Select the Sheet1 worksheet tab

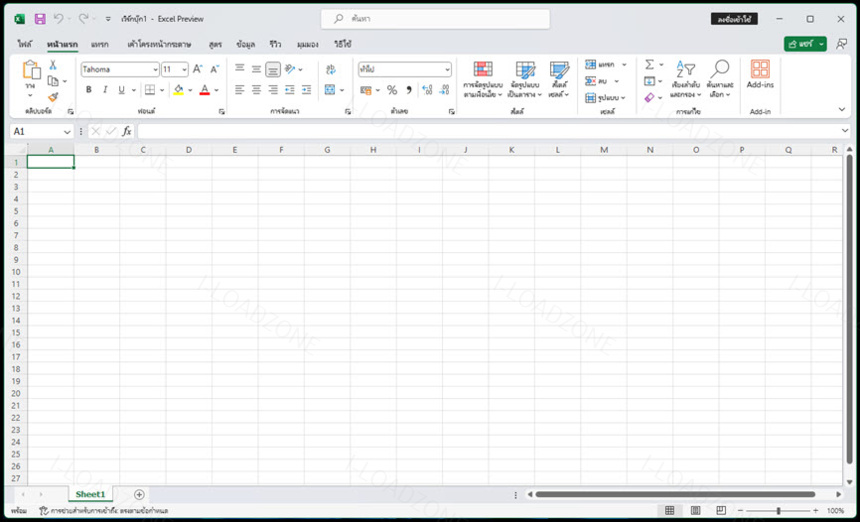pos(90,495)
